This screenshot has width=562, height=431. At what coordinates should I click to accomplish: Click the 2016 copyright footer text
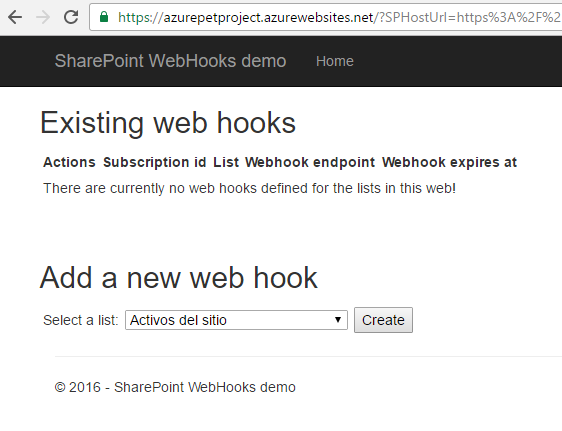(175, 387)
